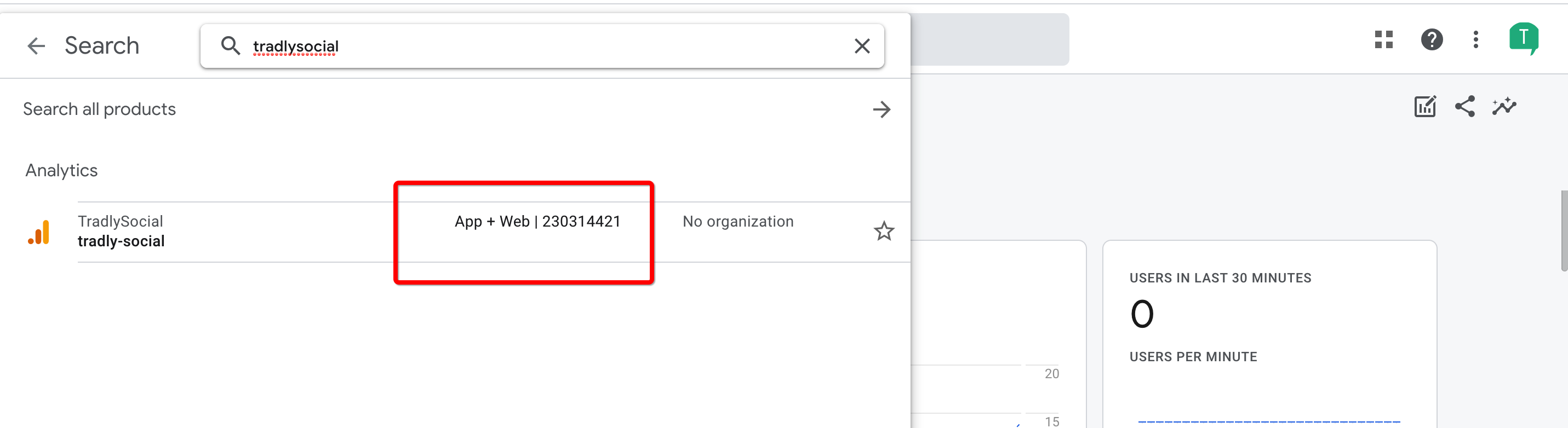Click the magnifier icon in search box
The width and height of the screenshot is (1568, 428).
pyautogui.click(x=230, y=46)
